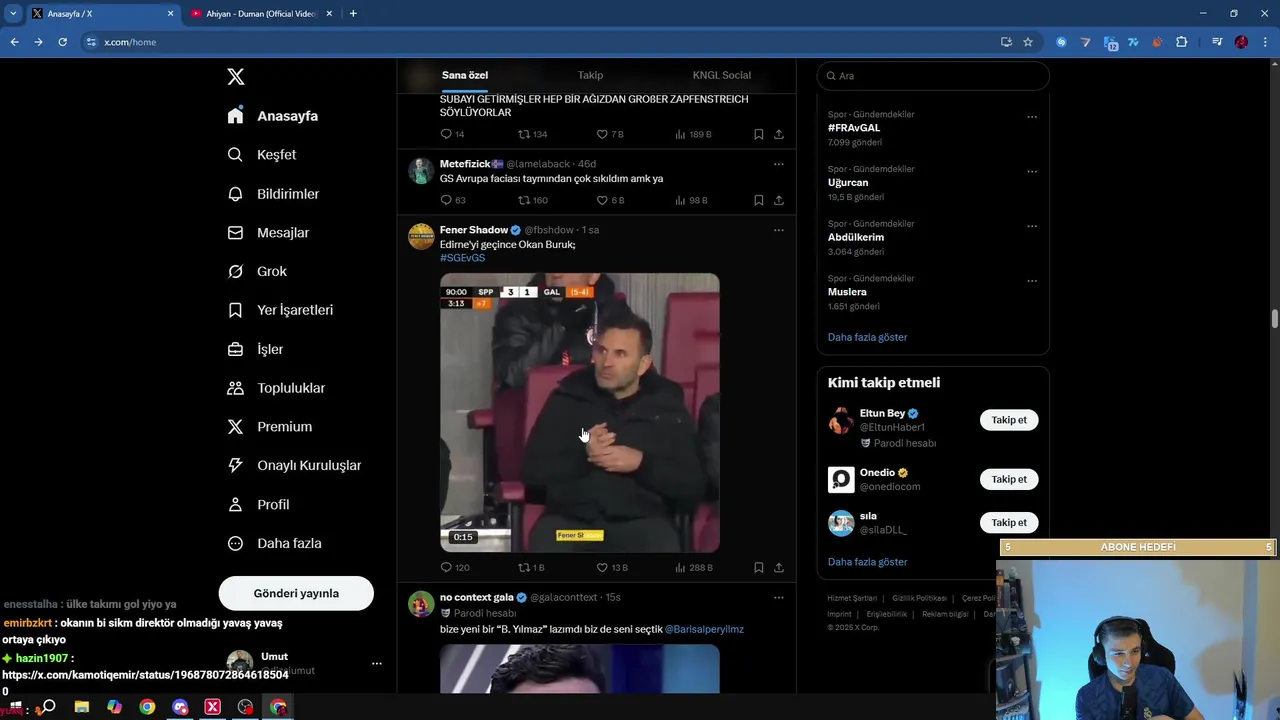Open the Chrome extensions puzzle icon

click(1181, 42)
